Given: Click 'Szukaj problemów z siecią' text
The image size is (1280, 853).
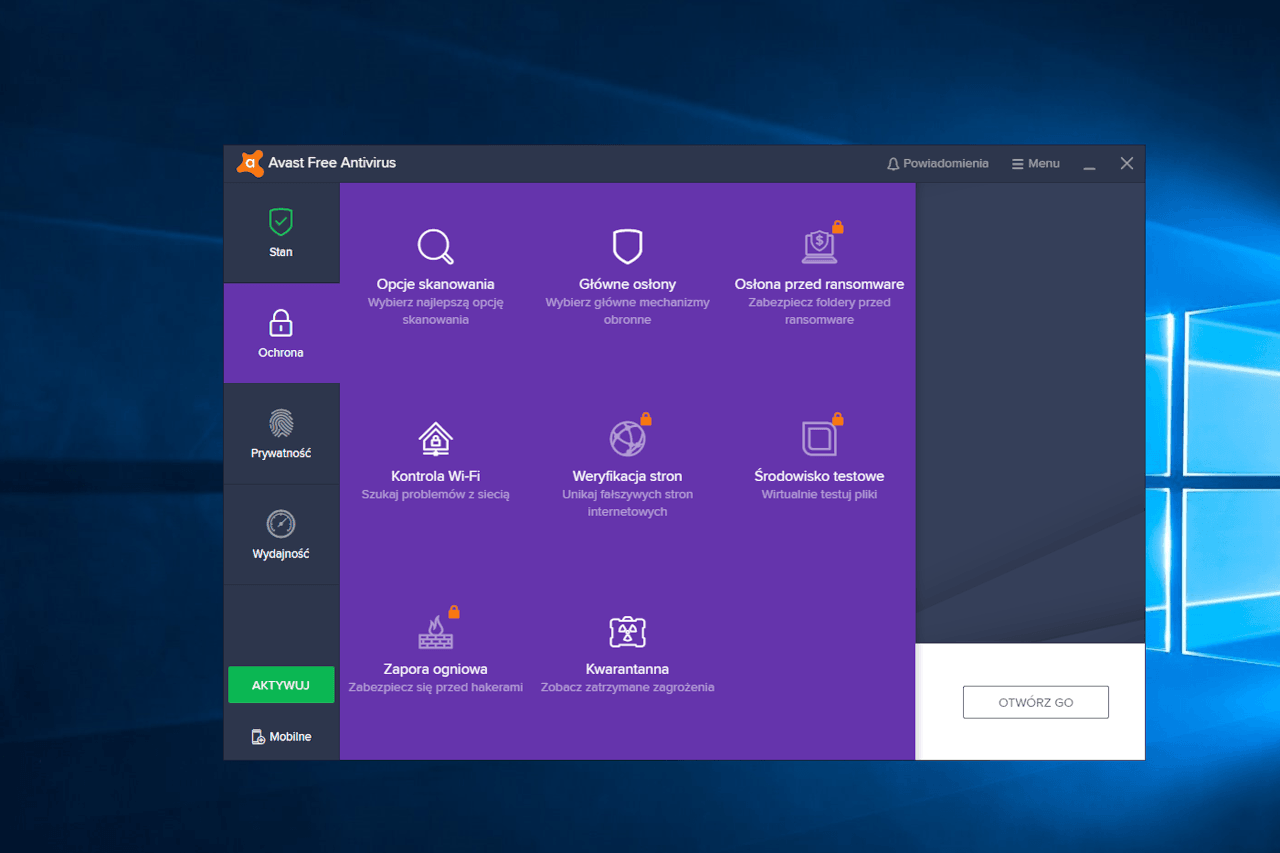Looking at the screenshot, I should [436, 495].
